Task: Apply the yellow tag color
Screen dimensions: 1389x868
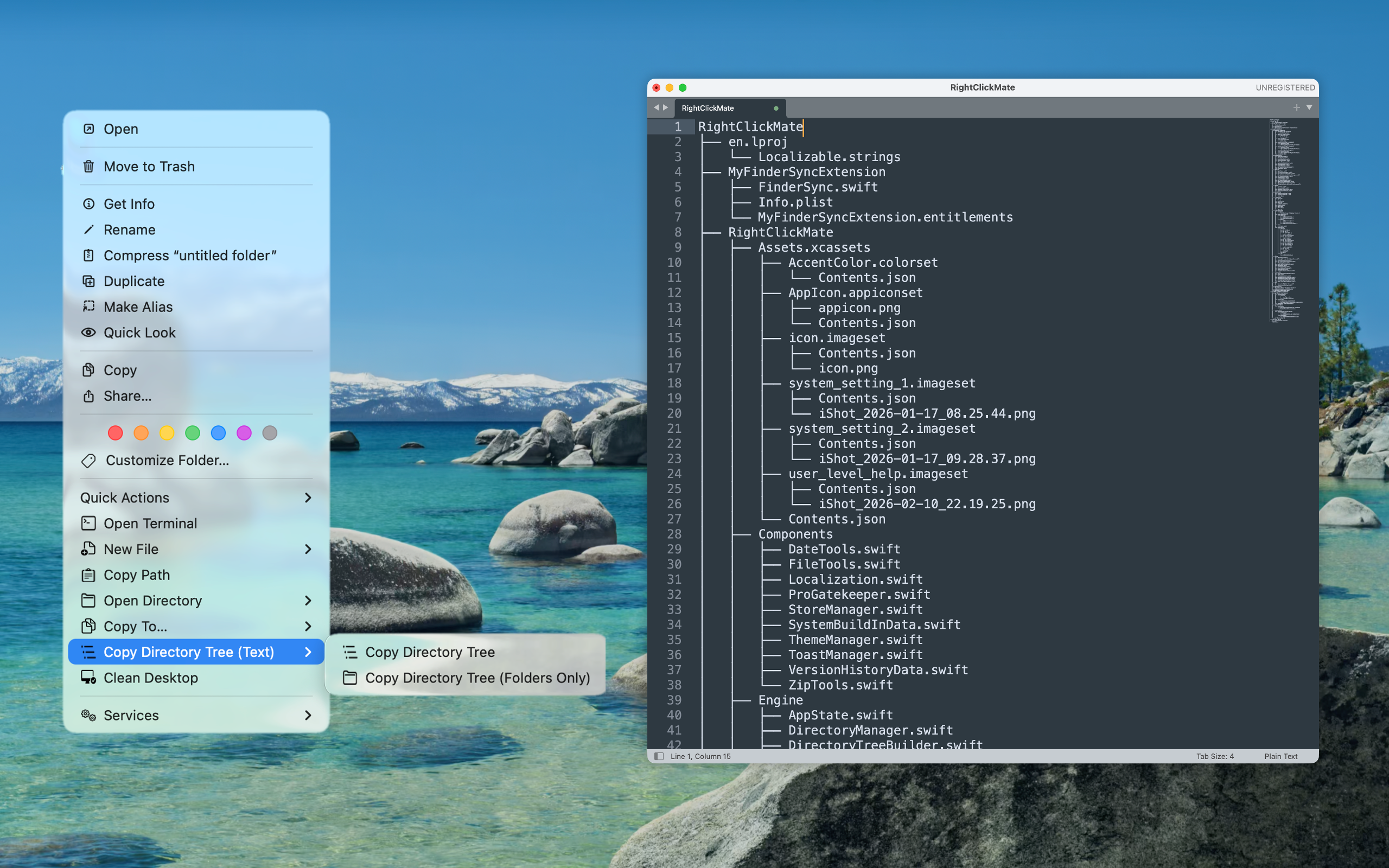Action: [x=167, y=433]
